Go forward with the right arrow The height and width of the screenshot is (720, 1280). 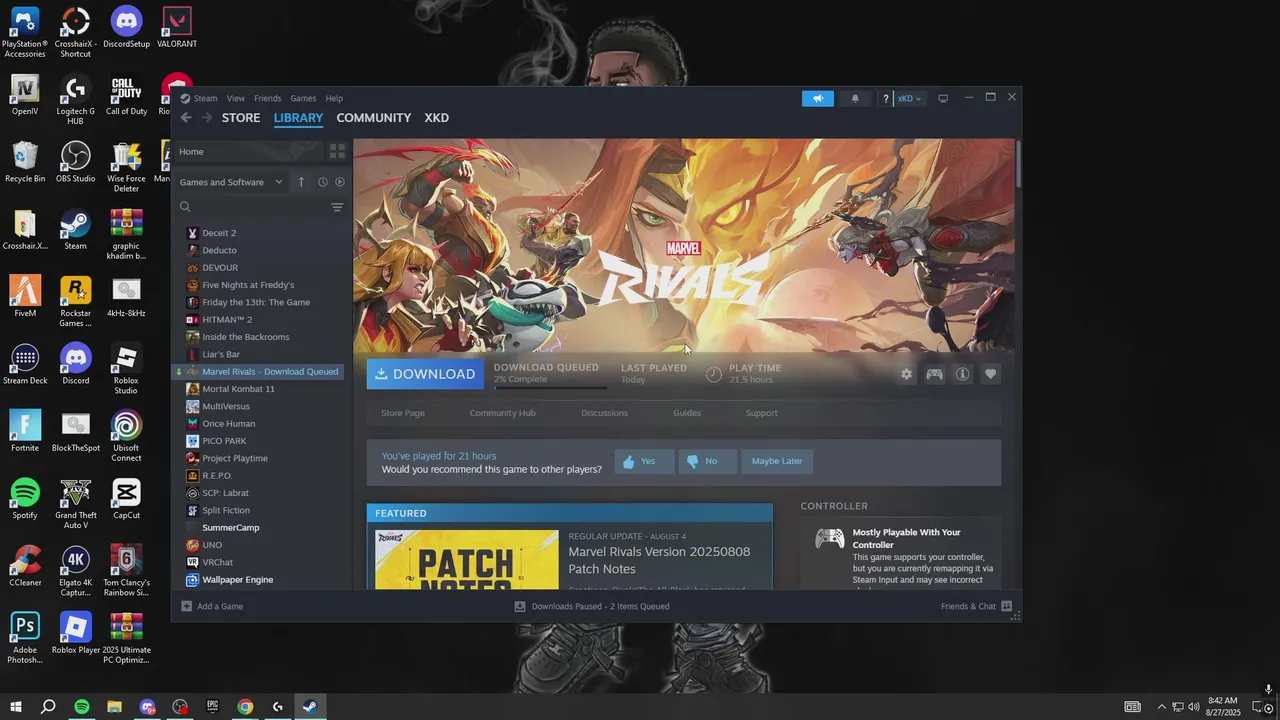pos(207,118)
